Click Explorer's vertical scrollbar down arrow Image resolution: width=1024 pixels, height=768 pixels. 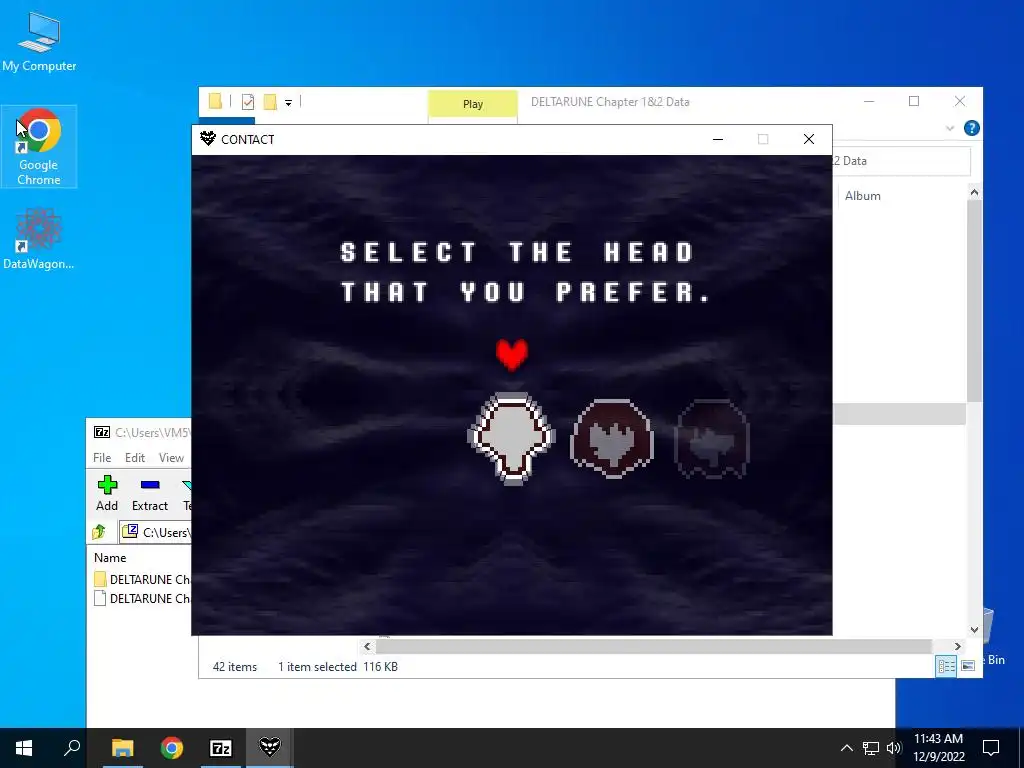pyautogui.click(x=974, y=630)
